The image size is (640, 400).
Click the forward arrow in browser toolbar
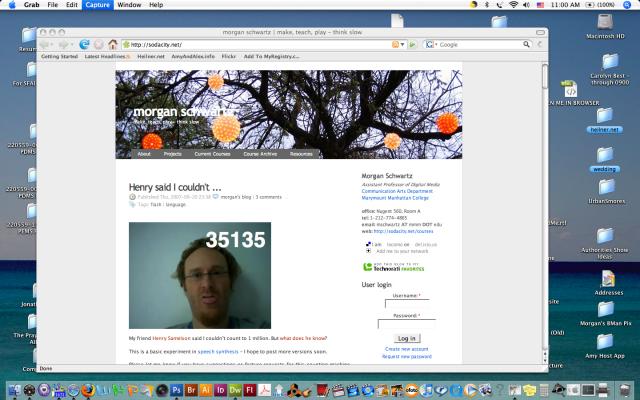[63, 44]
